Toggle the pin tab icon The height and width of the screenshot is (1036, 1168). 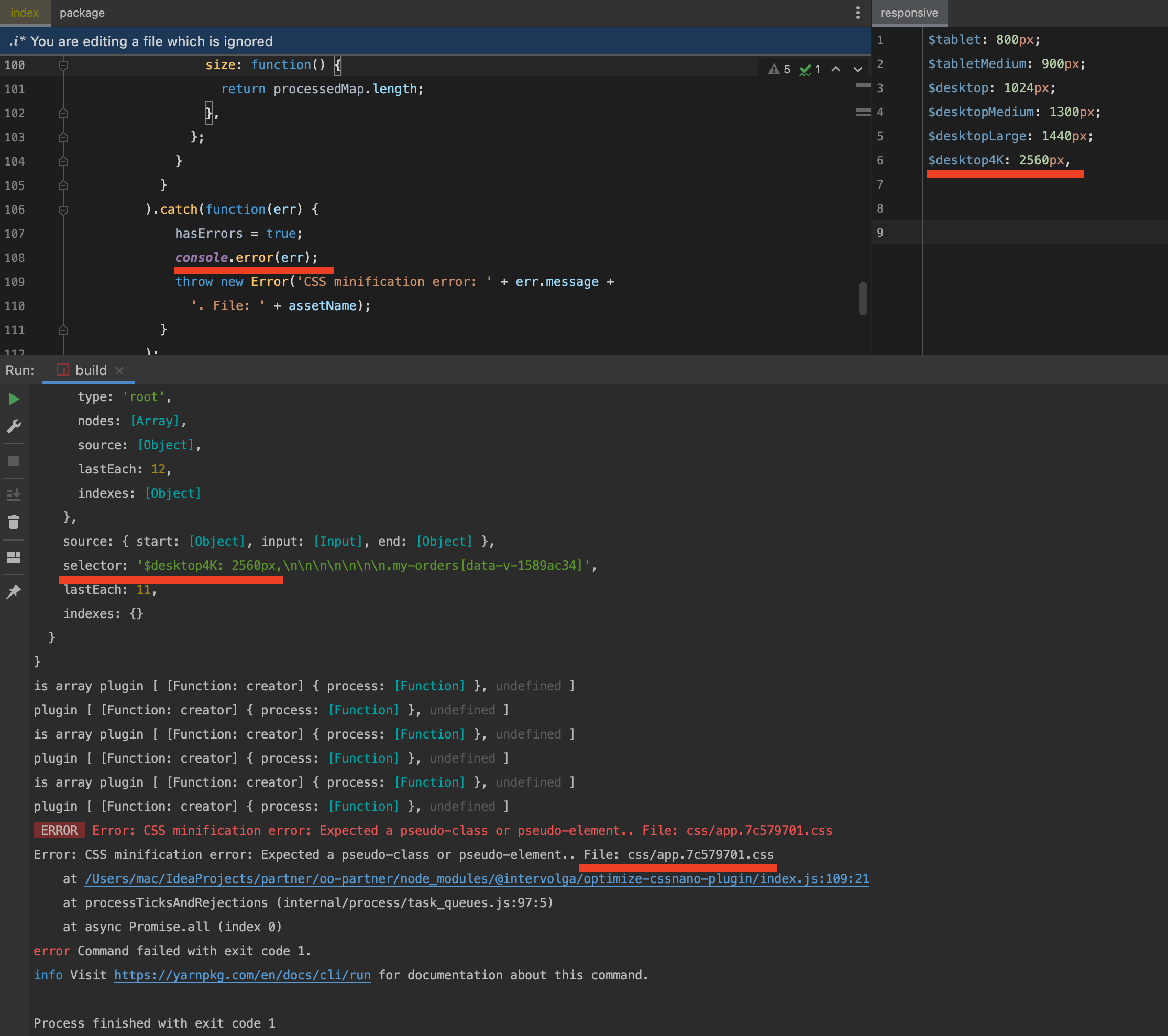tap(14, 591)
